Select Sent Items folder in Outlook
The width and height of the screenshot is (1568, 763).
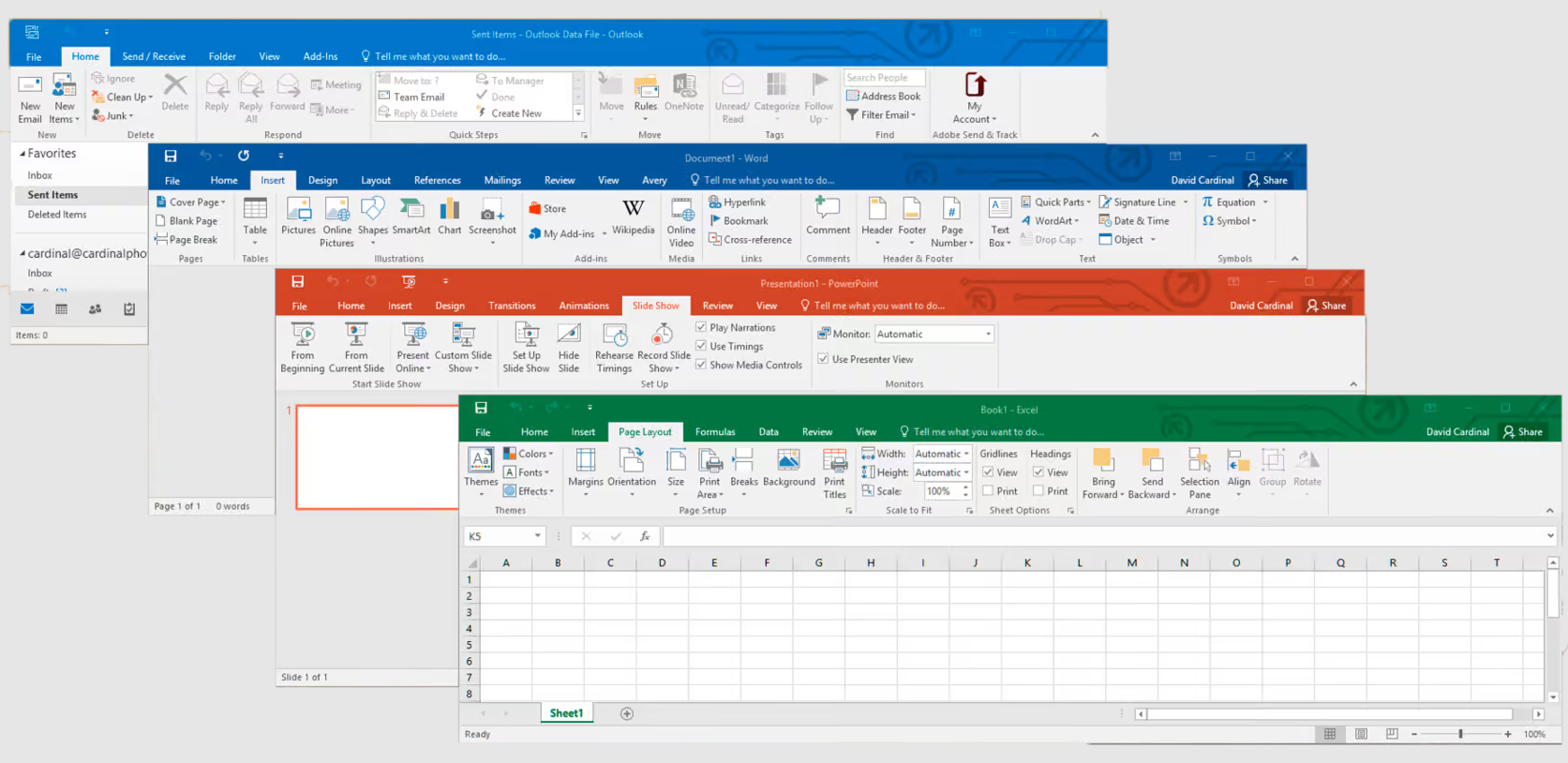click(x=52, y=195)
